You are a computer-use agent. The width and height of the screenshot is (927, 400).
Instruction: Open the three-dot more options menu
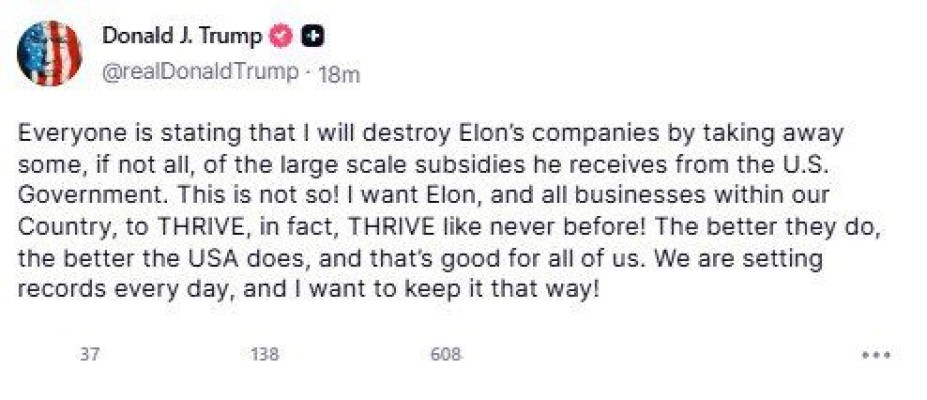point(876,355)
